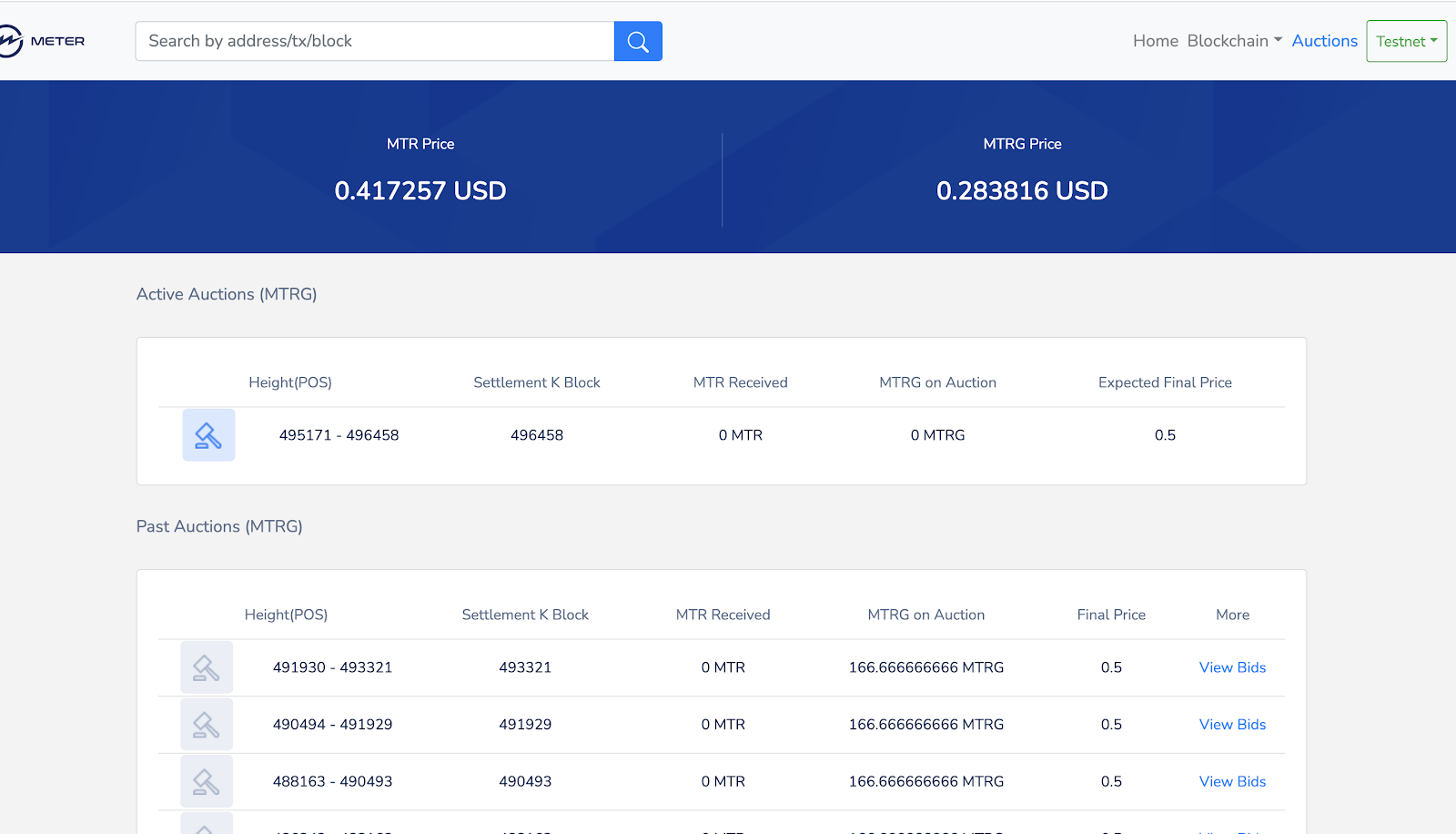
Task: Click past auctions Settlement K Block header
Action: tap(525, 615)
